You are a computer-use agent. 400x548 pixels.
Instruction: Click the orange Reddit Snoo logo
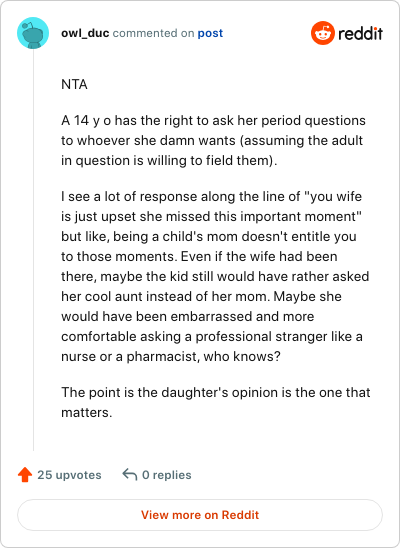pos(323,33)
